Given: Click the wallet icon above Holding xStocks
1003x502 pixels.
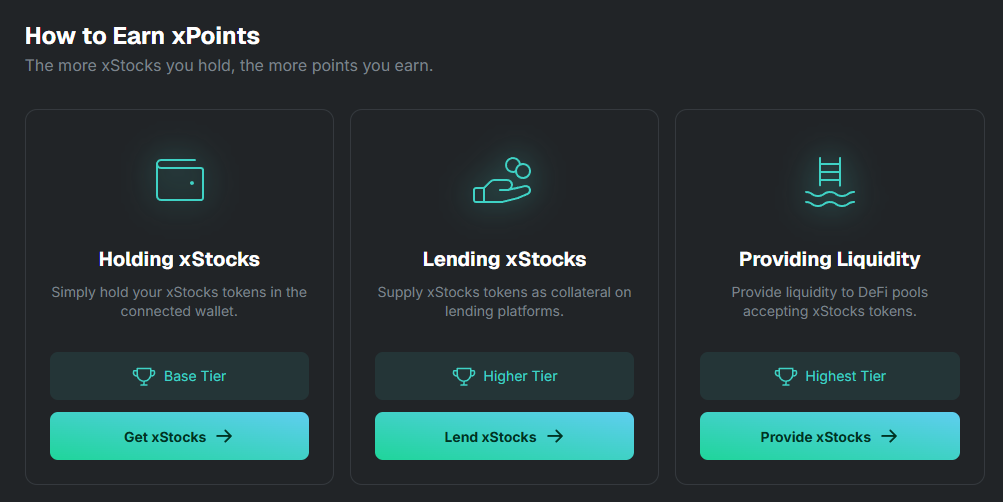Looking at the screenshot, I should (x=180, y=180).
